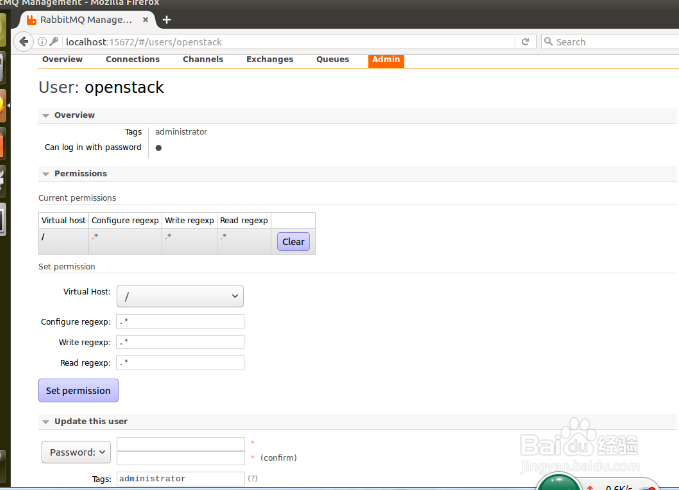Click the first password input field

[181, 444]
